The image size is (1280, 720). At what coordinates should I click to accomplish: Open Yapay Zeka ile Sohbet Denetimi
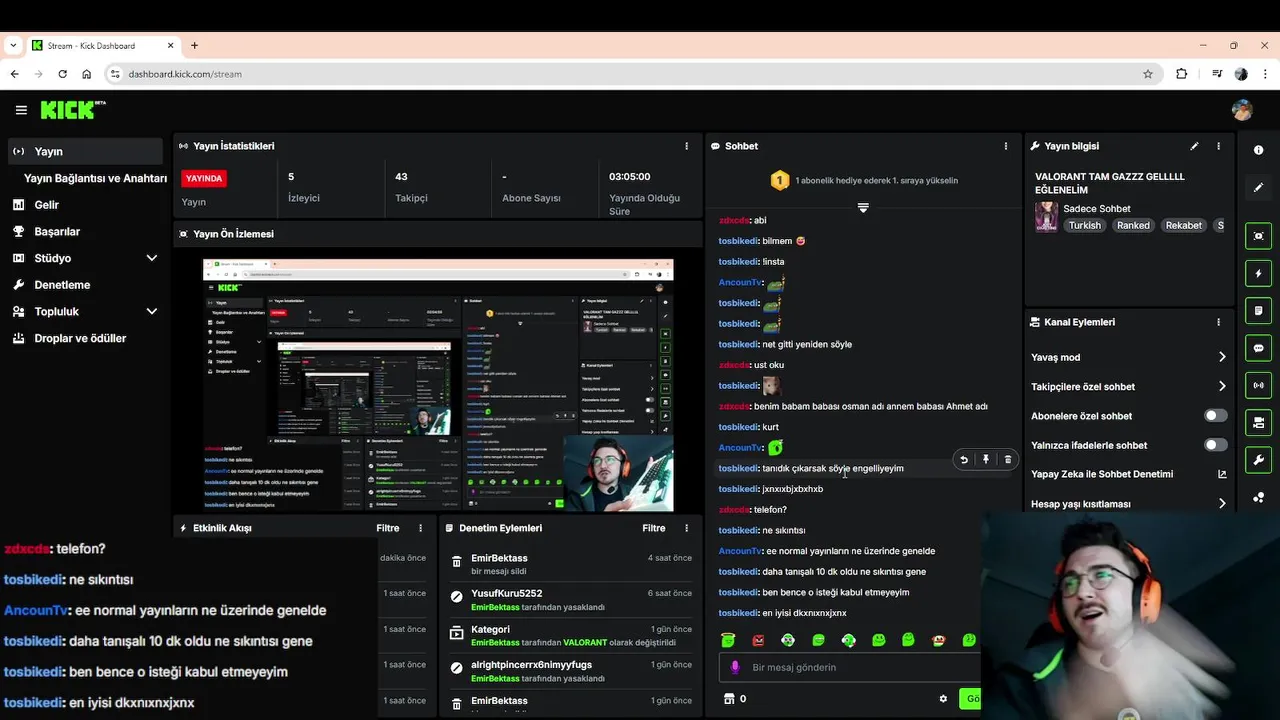click(x=1129, y=474)
